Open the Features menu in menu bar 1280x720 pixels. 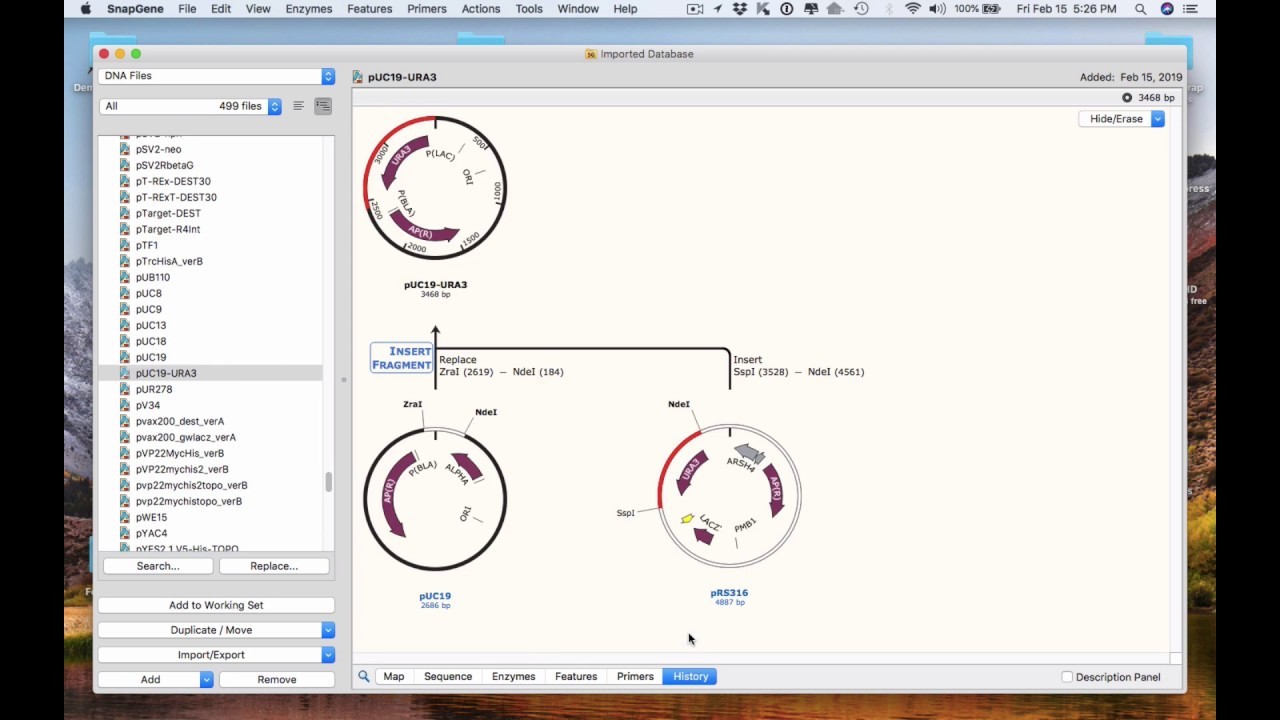(x=369, y=9)
